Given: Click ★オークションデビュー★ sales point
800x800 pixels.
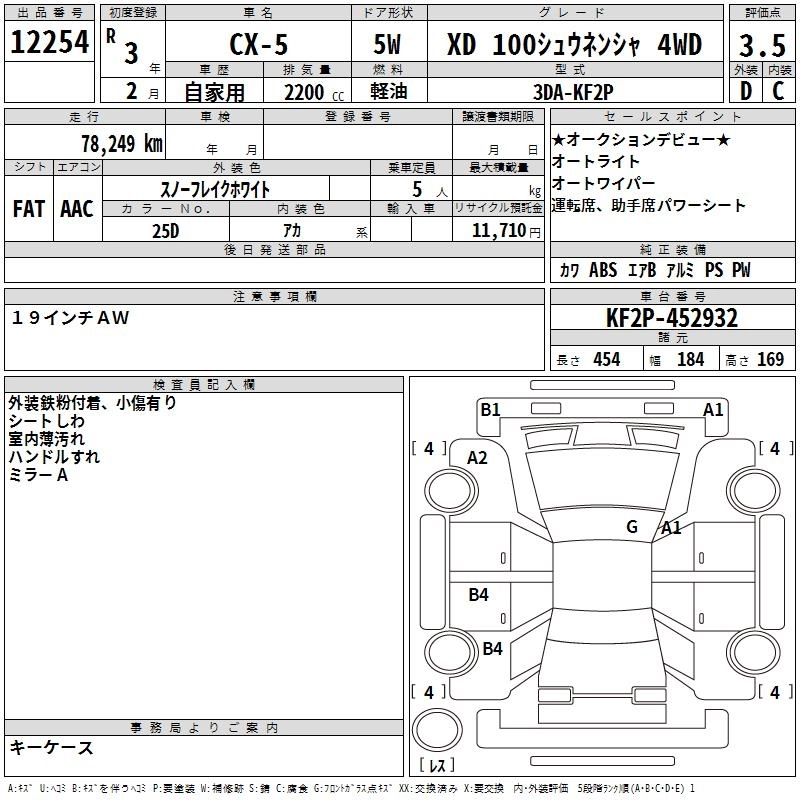Looking at the screenshot, I should (641, 139).
